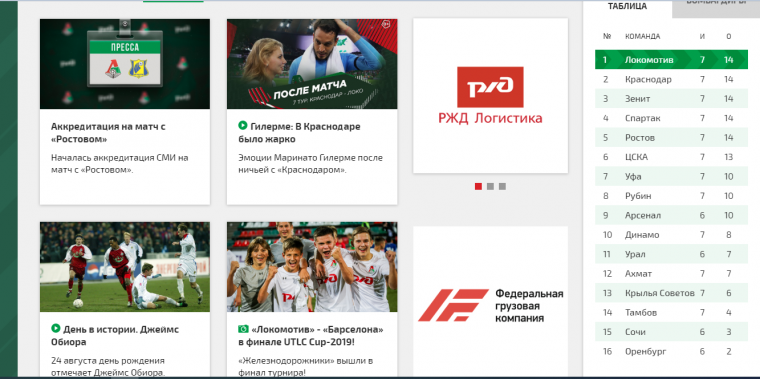Switch to the Таблица tab
The width and height of the screenshot is (760, 379).
tap(627, 7)
